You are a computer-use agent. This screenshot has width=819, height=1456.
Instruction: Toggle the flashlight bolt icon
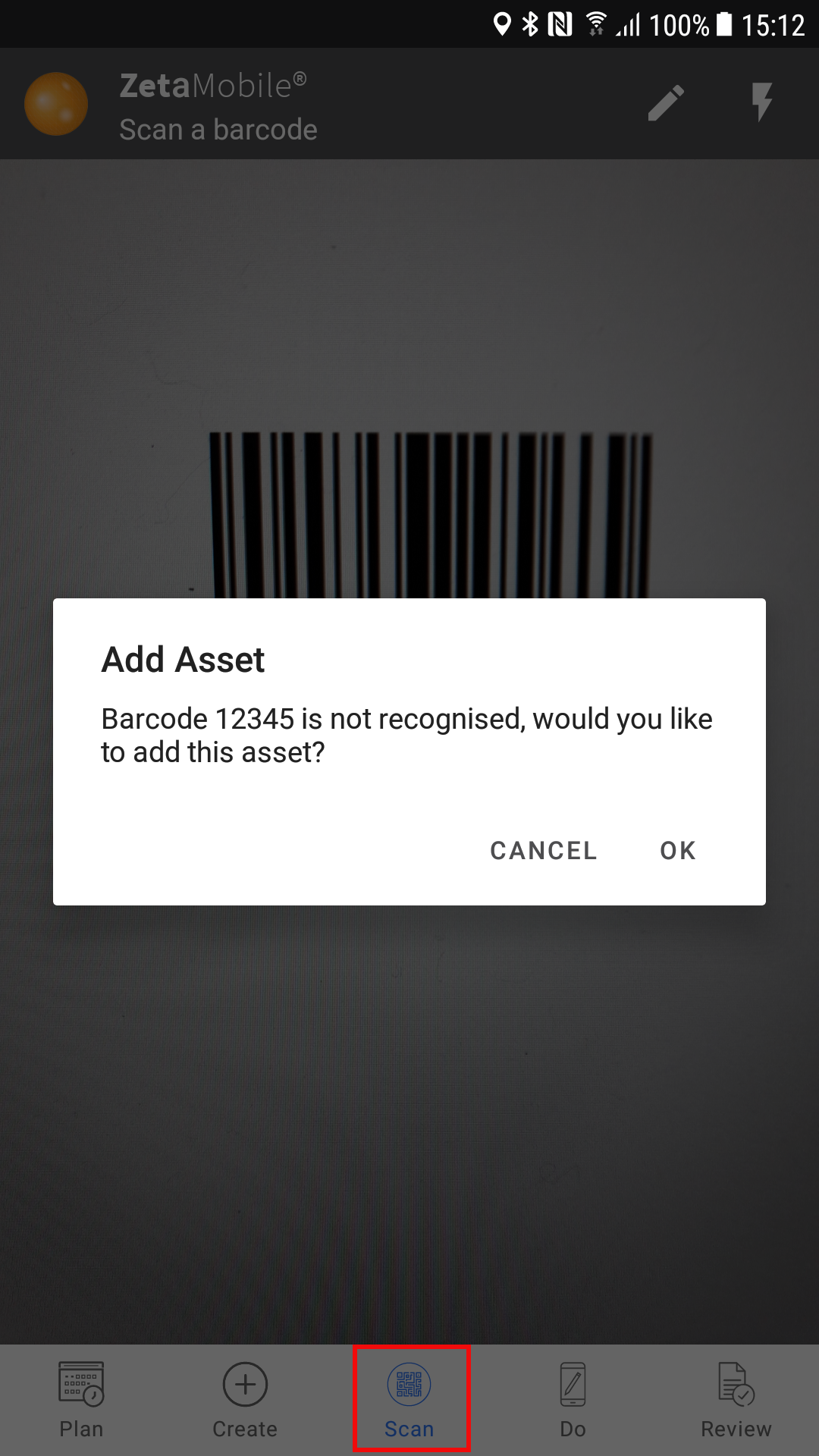[762, 102]
